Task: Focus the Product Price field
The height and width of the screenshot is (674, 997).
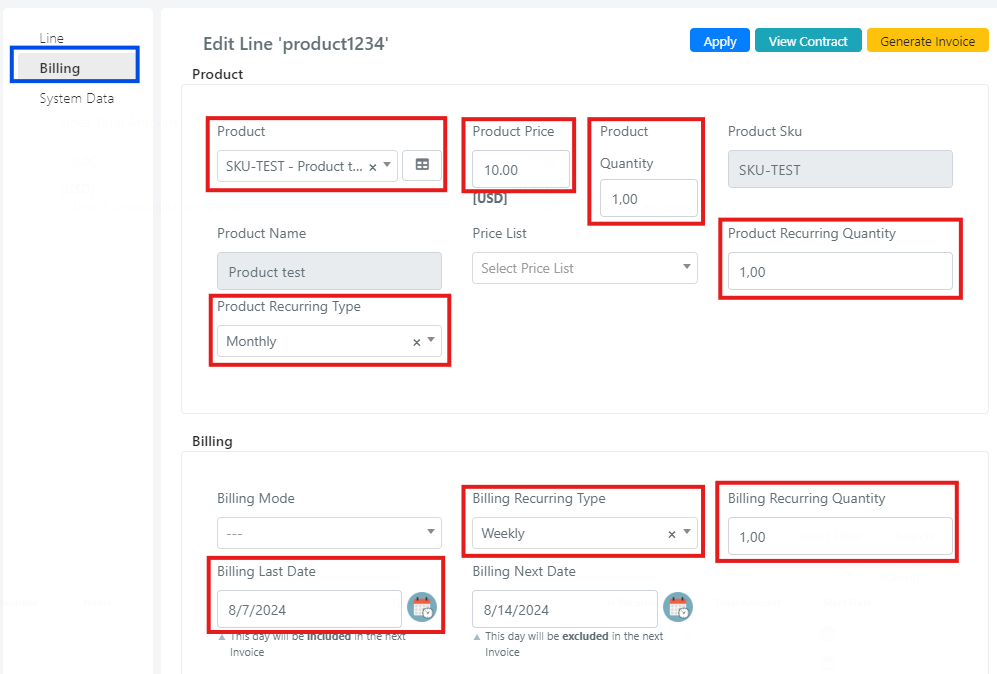Action: click(520, 169)
